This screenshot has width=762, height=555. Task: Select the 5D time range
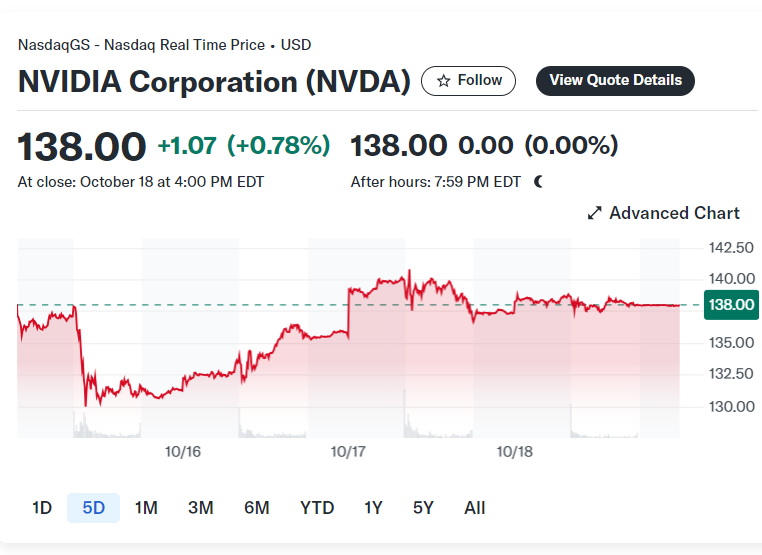pos(94,508)
